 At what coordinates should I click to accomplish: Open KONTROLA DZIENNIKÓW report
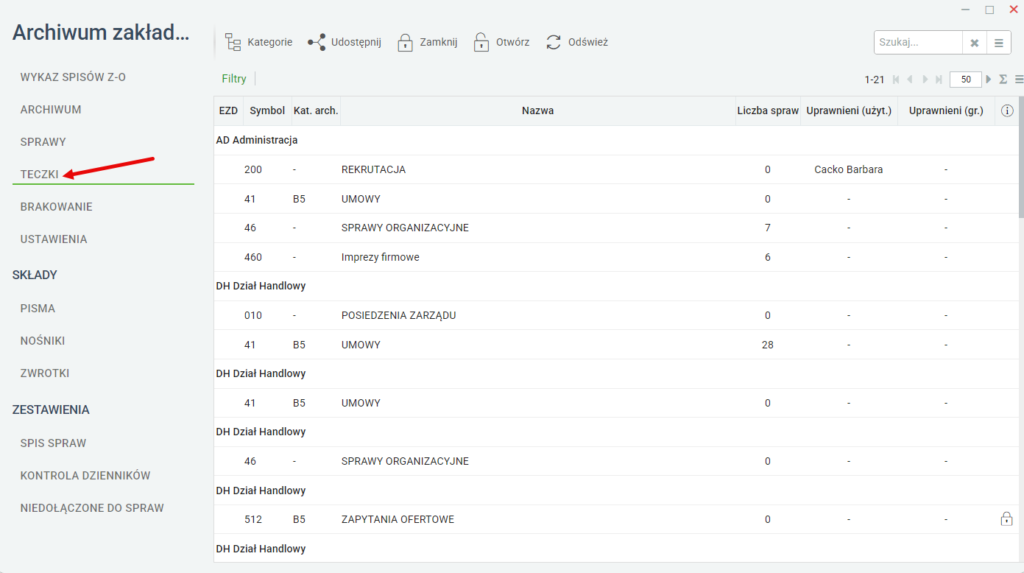point(85,476)
